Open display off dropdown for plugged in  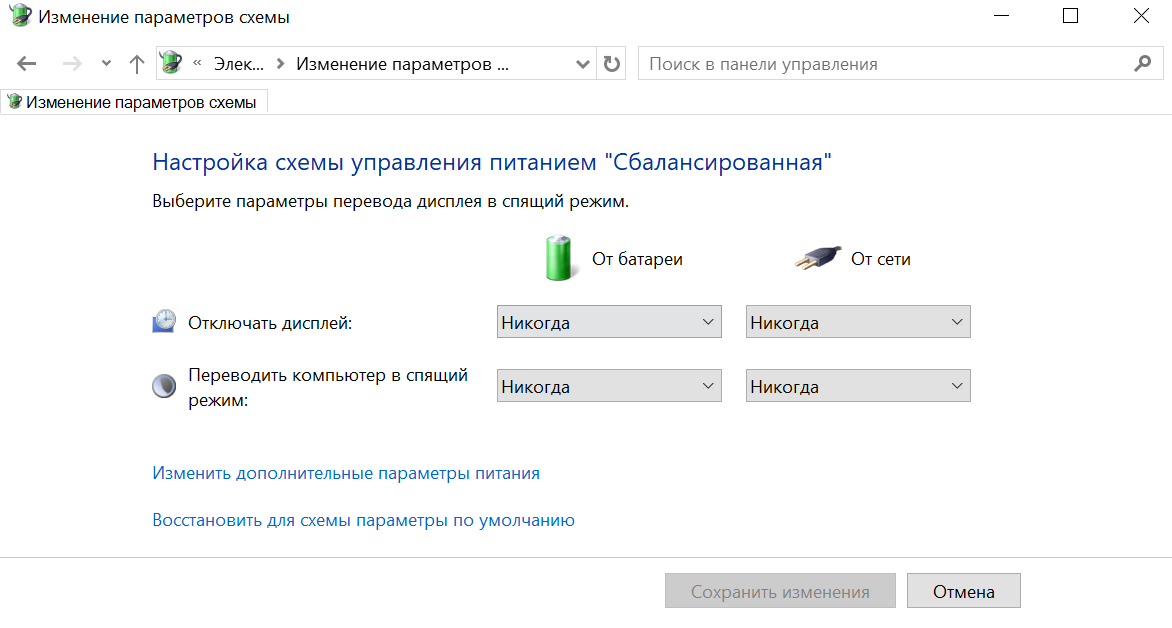tap(858, 322)
